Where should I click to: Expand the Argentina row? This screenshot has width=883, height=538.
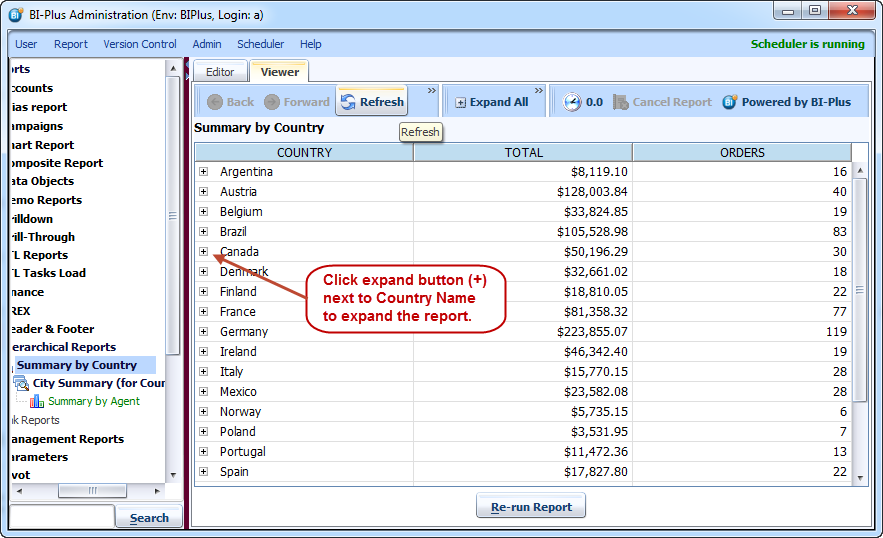click(203, 172)
